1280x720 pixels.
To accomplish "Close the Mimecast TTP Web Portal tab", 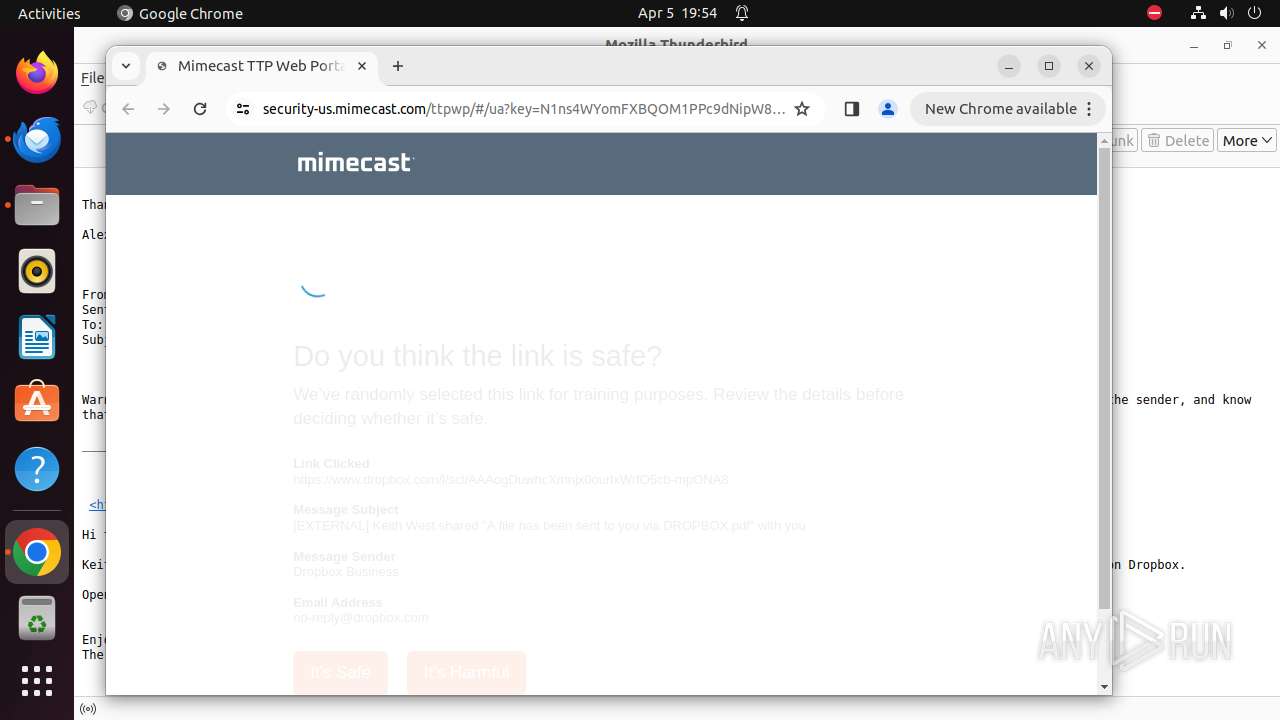I will point(362,66).
